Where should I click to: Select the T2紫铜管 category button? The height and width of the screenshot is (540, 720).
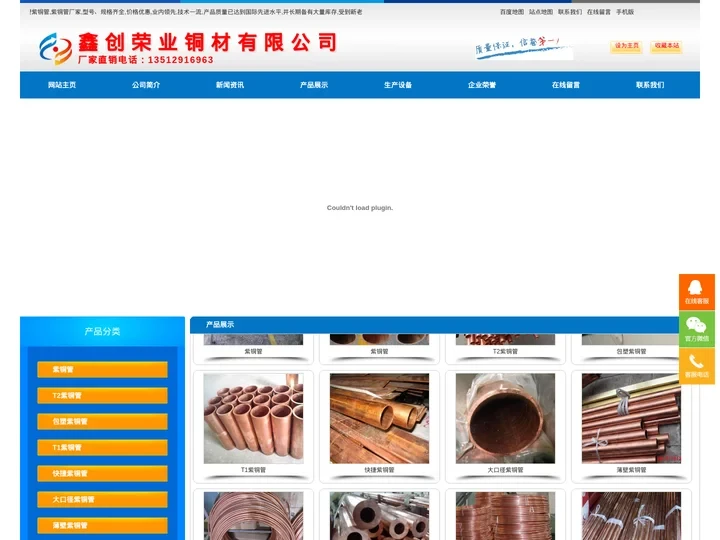pyautogui.click(x=102, y=395)
